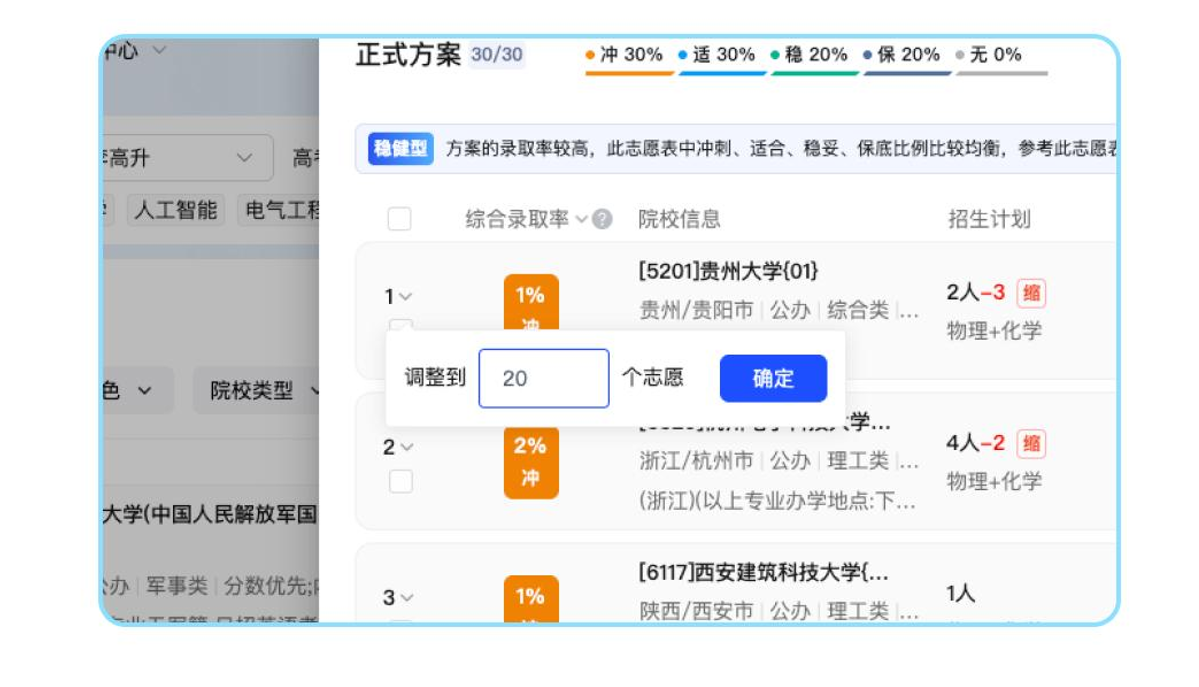Image resolution: width=1199 pixels, height=687 pixels.
Task: Click the blue 适 30% legend dot
Action: (682, 55)
